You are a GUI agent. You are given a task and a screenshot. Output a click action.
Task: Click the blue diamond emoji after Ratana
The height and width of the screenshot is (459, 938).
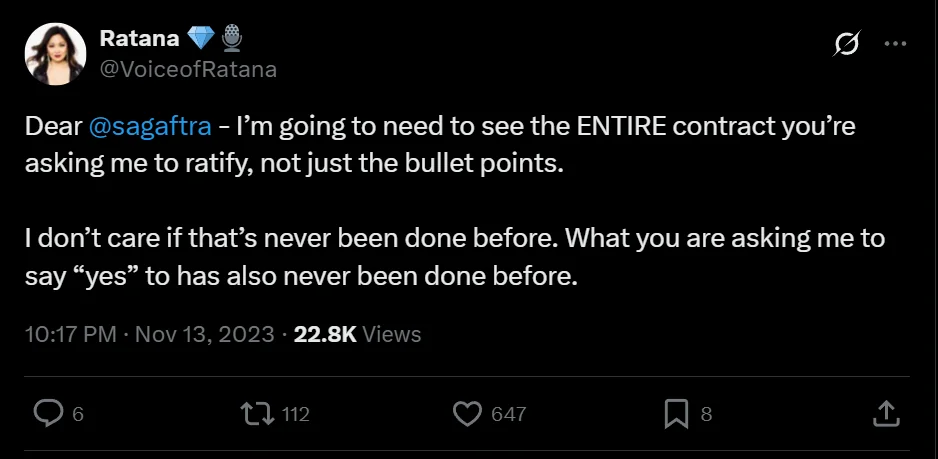[200, 39]
